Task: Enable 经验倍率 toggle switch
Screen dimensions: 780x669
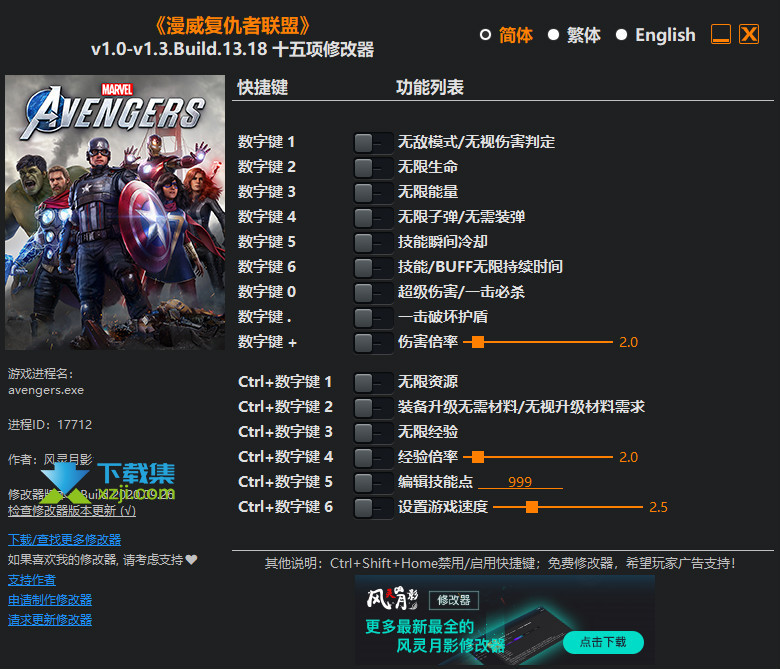Action: click(373, 458)
